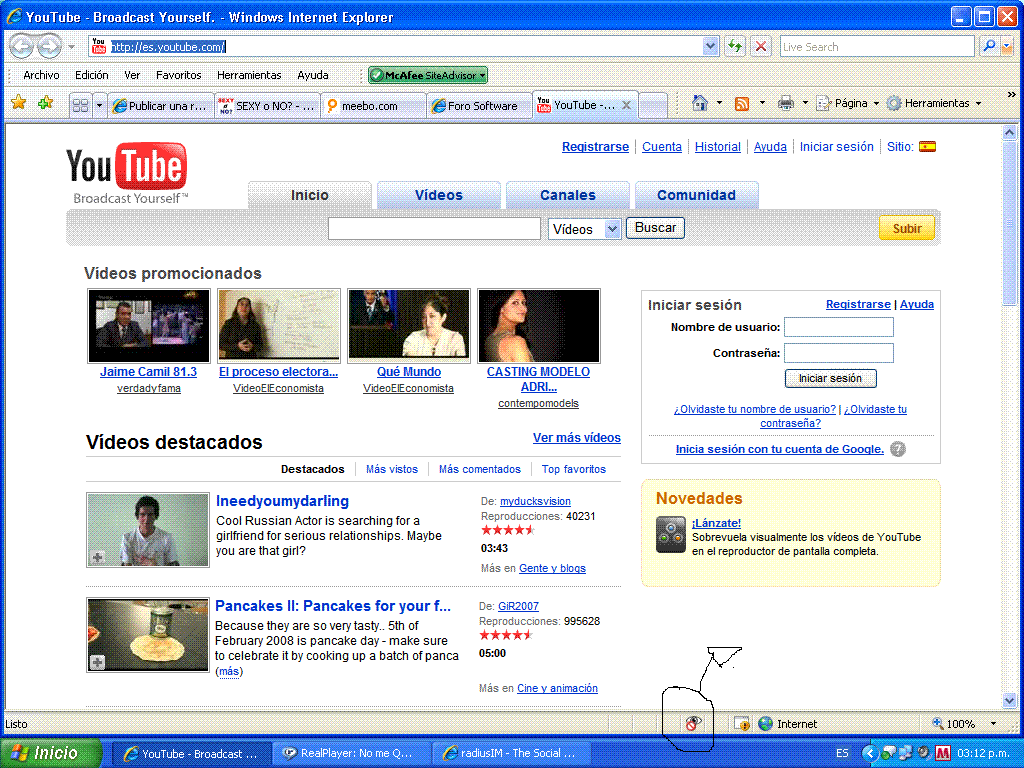Refresh the page with the green arrows icon

735,46
